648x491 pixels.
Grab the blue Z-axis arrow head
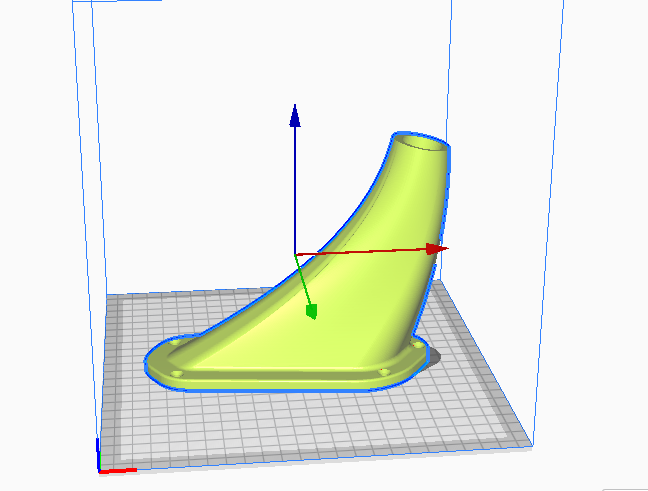pyautogui.click(x=295, y=116)
